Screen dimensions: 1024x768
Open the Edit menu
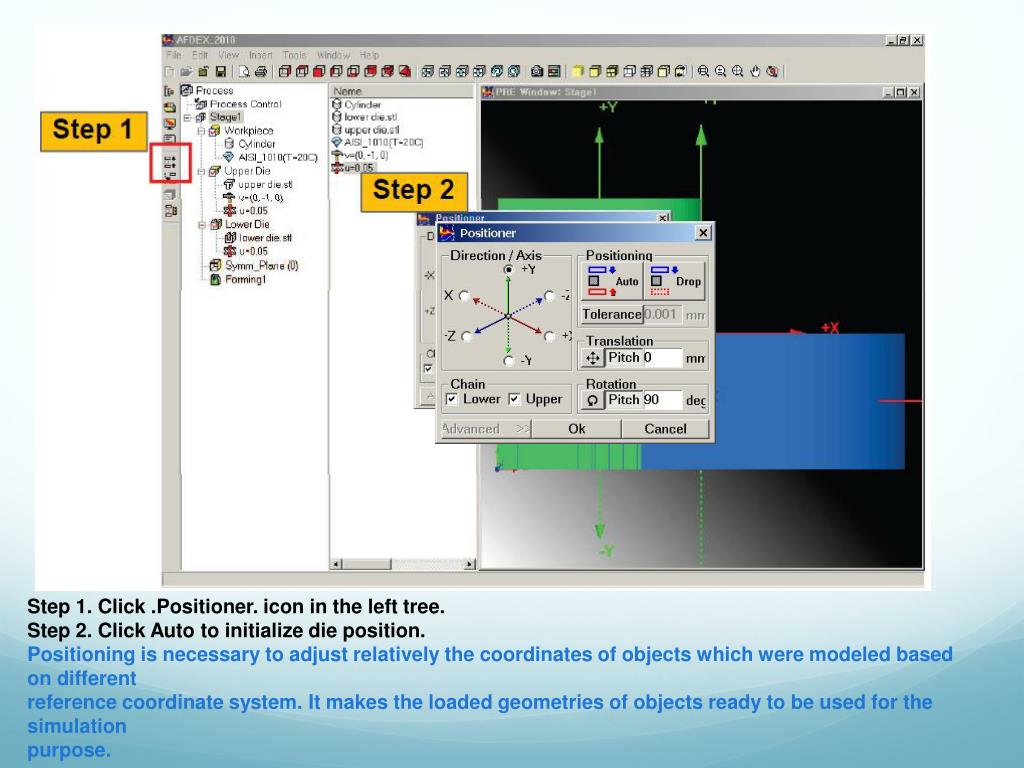point(200,56)
